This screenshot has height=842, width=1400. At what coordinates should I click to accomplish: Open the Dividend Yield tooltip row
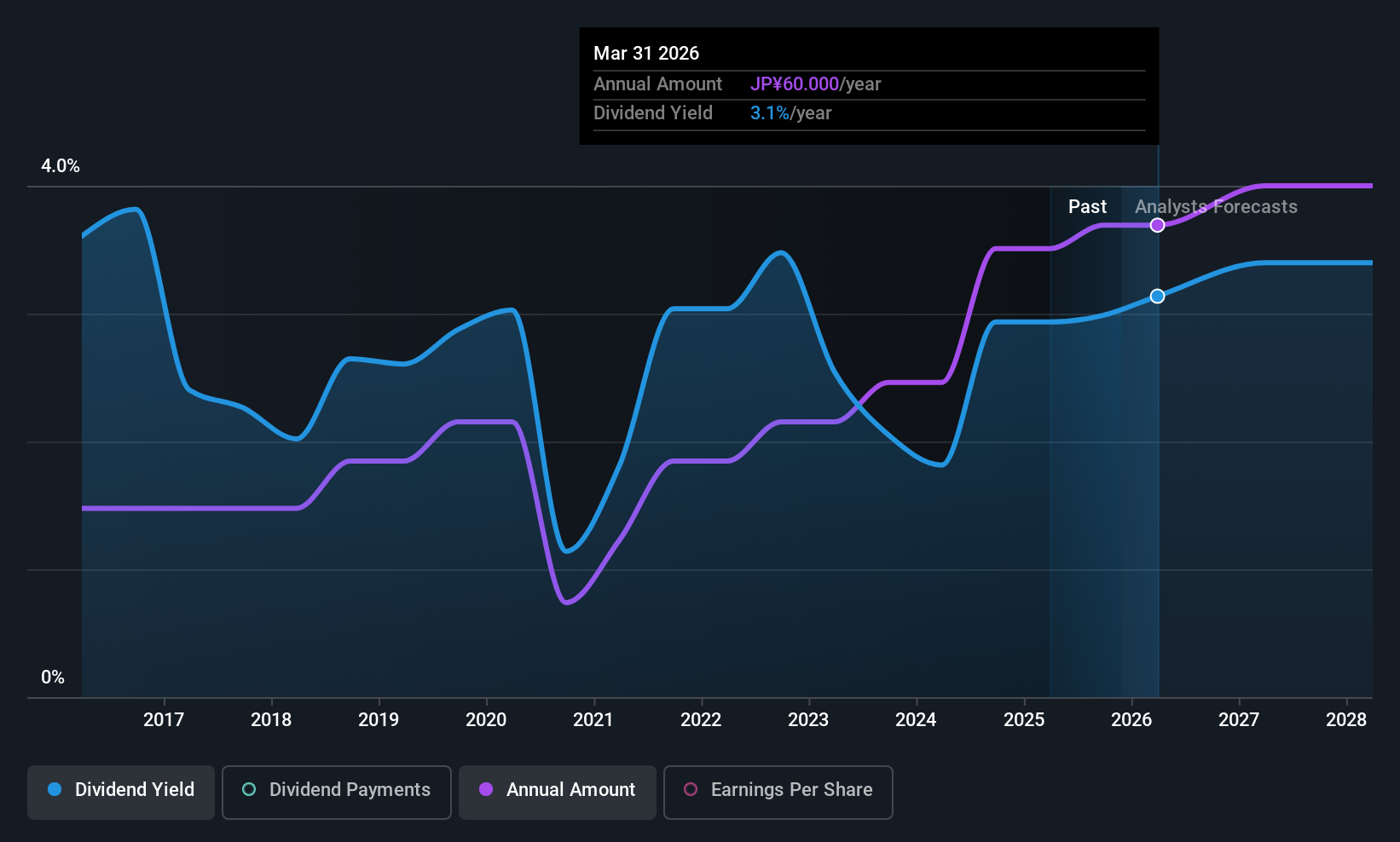click(x=653, y=112)
